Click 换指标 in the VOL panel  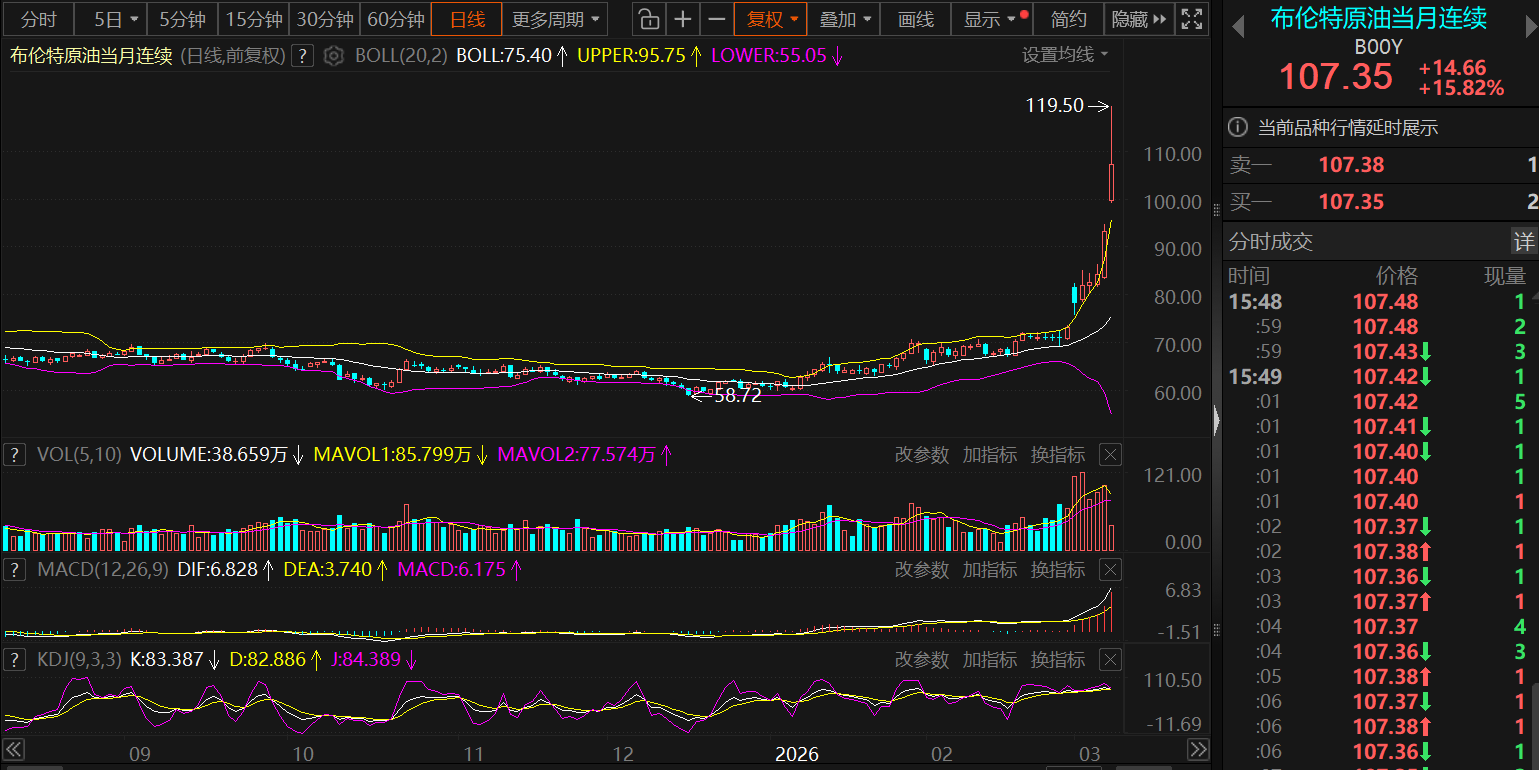pos(1057,455)
